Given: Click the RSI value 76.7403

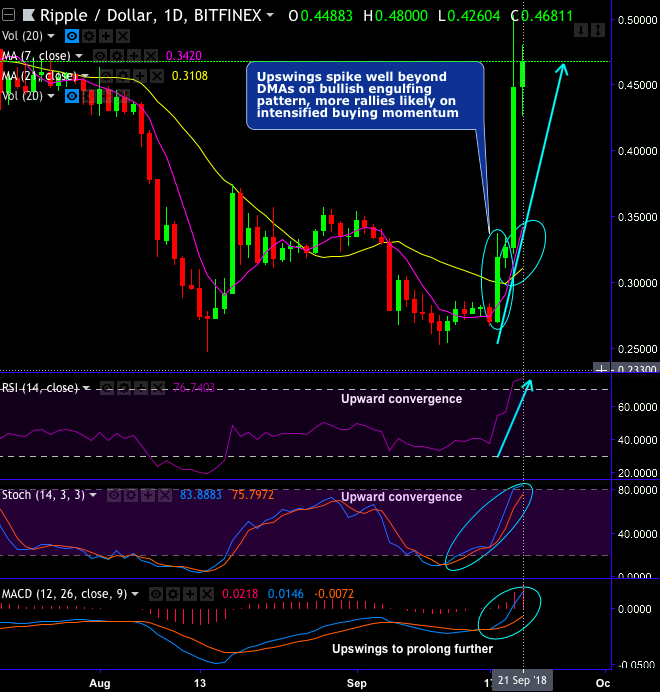Looking at the screenshot, I should (x=193, y=388).
